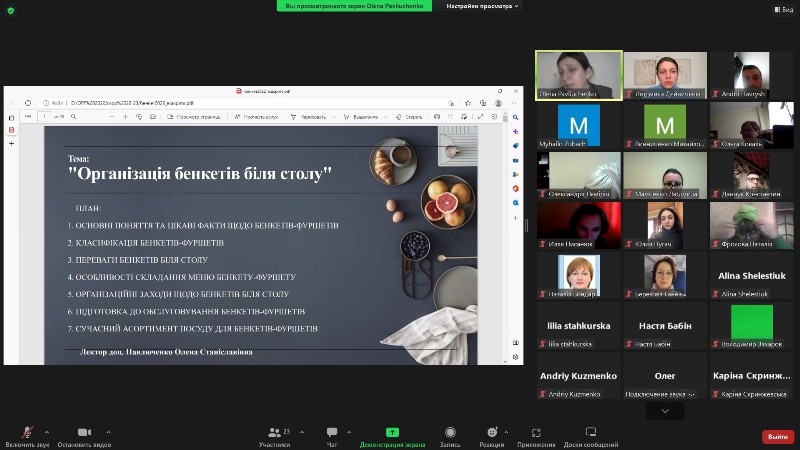Expand chat options arrow
The height and width of the screenshot is (450, 800).
tap(349, 432)
